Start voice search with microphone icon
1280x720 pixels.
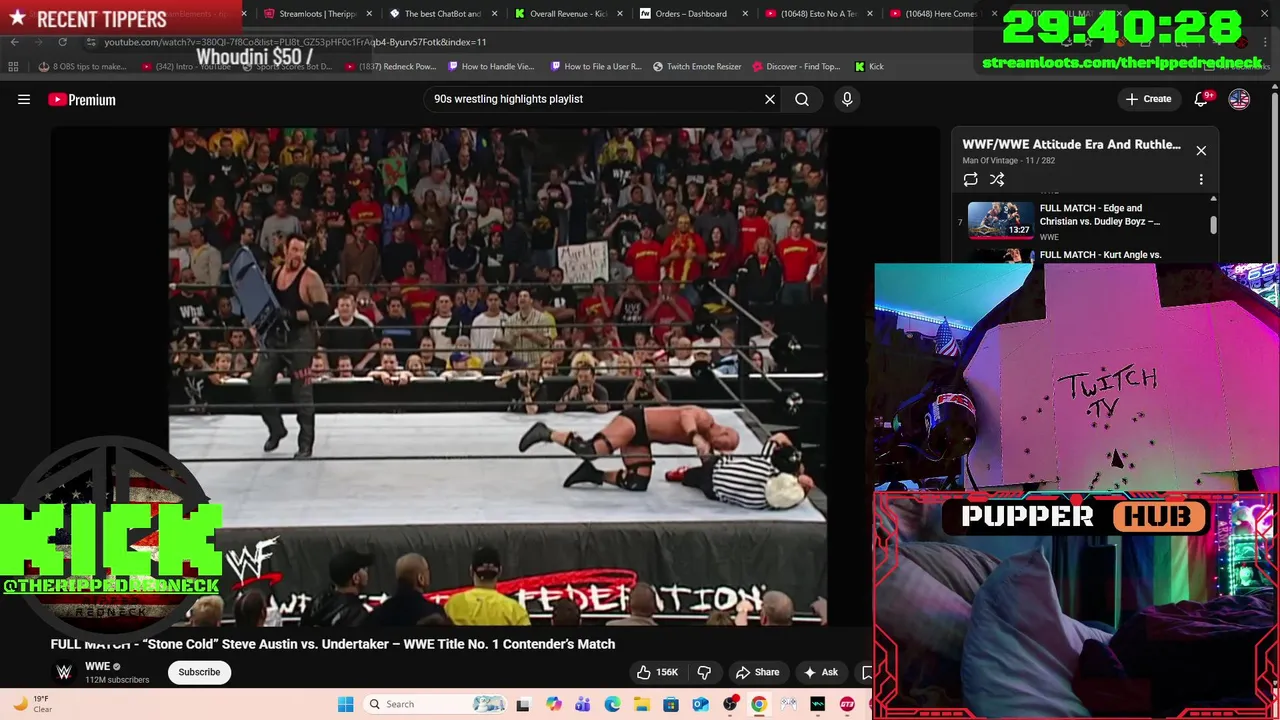click(847, 99)
